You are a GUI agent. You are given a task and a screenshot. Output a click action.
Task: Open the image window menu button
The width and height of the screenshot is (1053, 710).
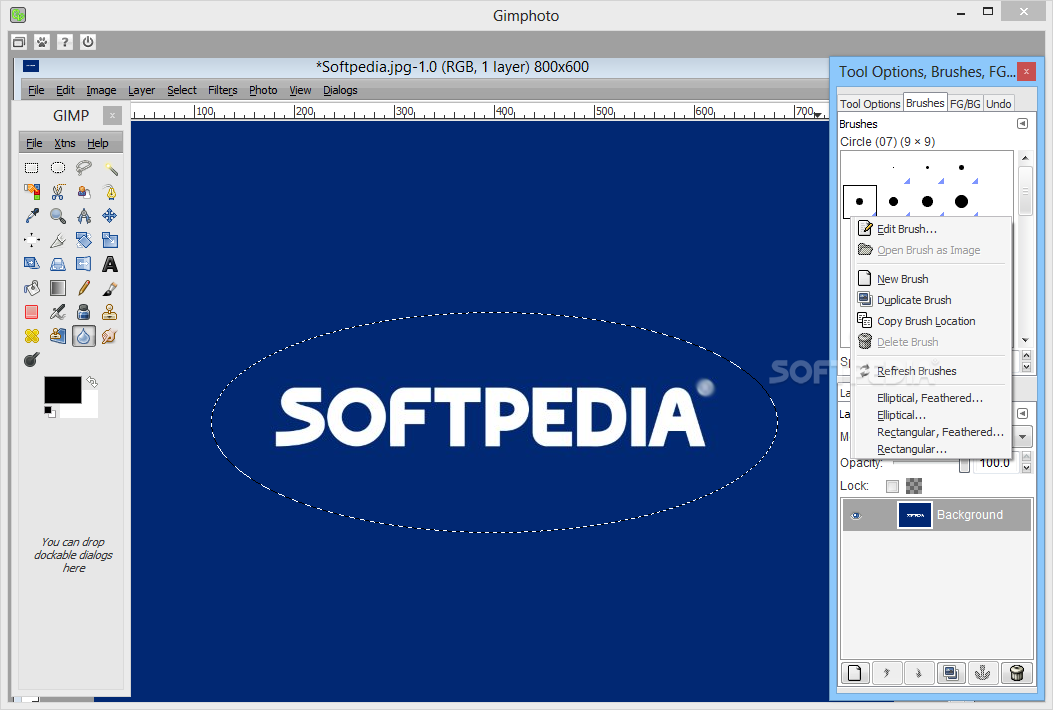tap(31, 66)
